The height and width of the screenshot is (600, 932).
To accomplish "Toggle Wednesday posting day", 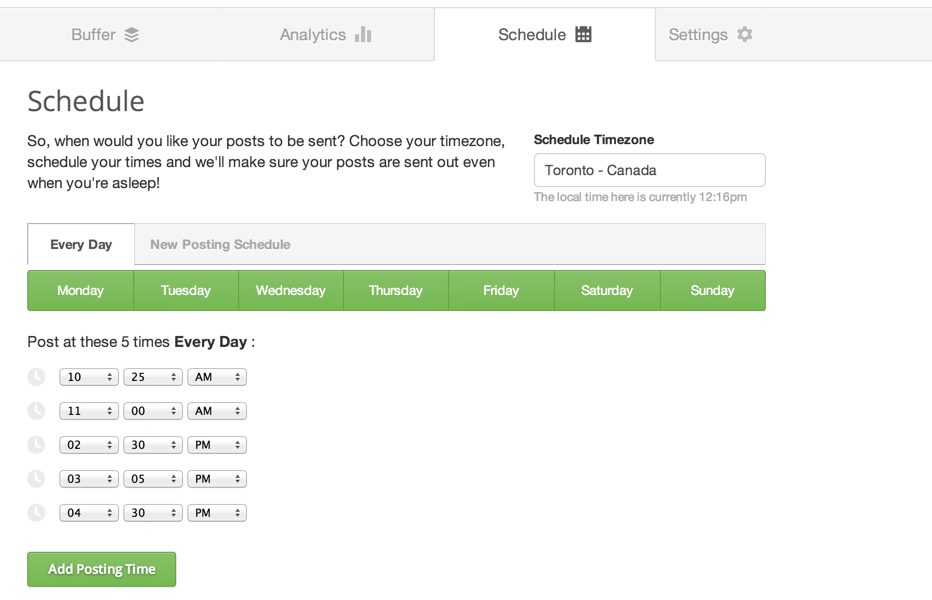I will point(291,290).
